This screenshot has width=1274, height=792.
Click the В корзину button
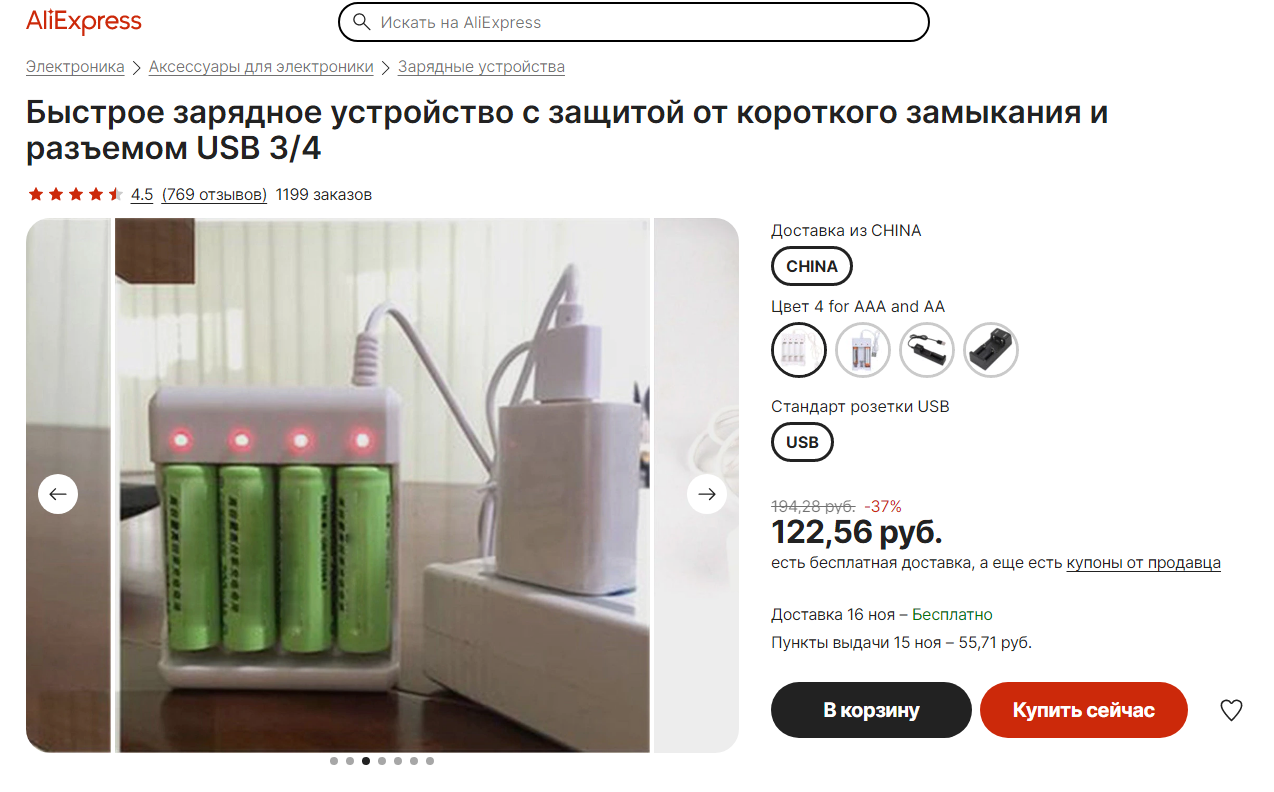[871, 710]
